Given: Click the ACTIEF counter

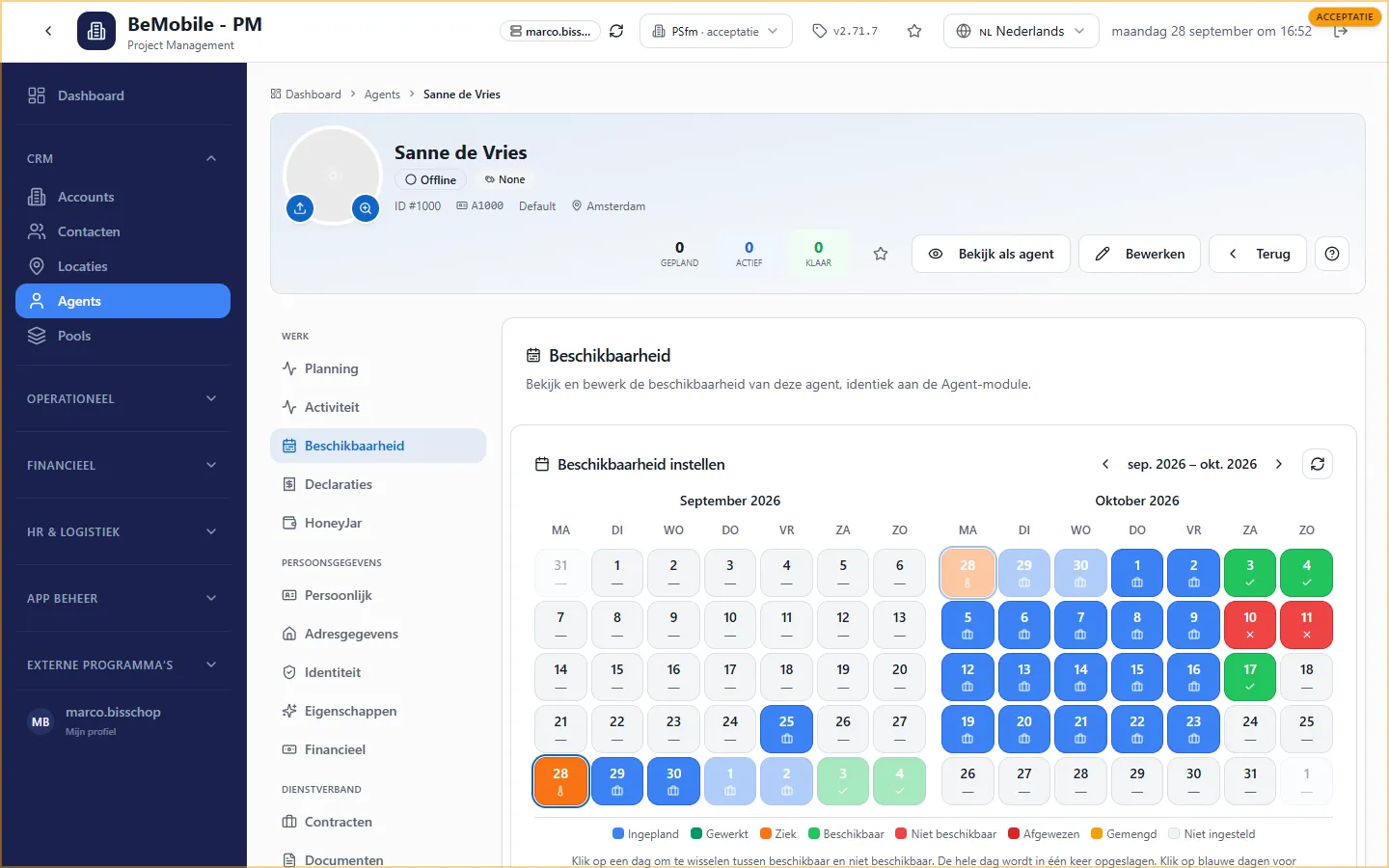Looking at the screenshot, I should tap(749, 254).
